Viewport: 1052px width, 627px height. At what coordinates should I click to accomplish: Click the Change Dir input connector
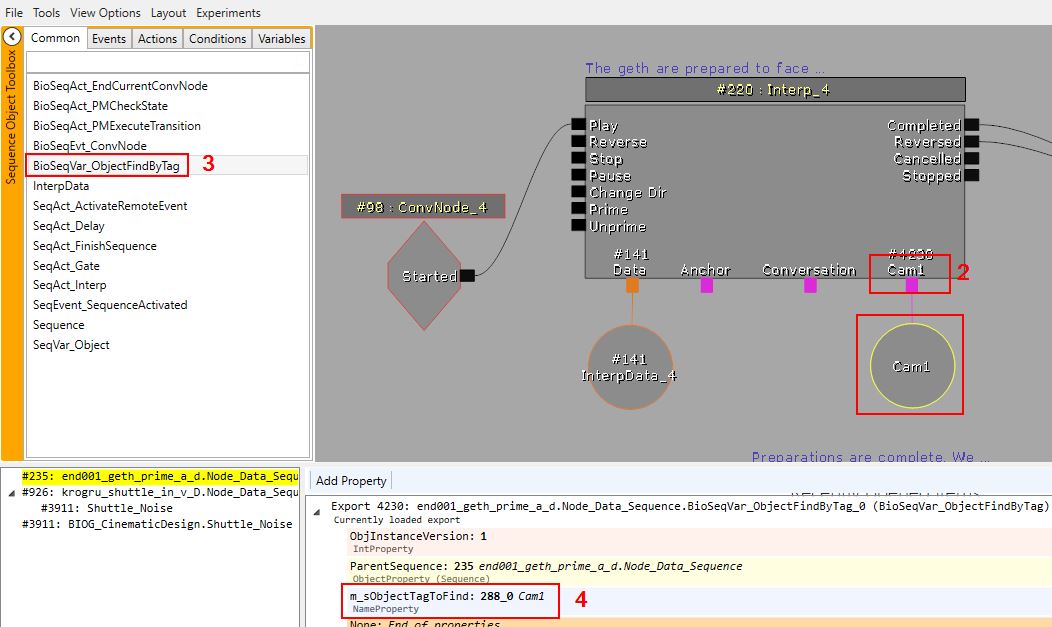pyautogui.click(x=578, y=192)
